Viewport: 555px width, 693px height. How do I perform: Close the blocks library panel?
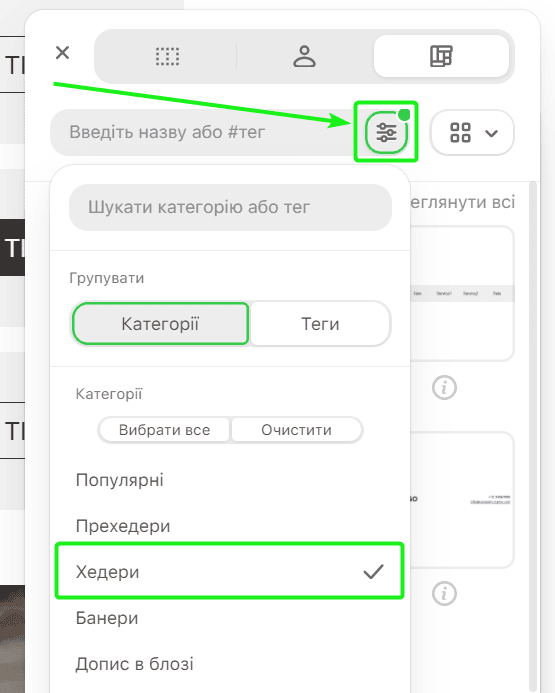coord(62,53)
